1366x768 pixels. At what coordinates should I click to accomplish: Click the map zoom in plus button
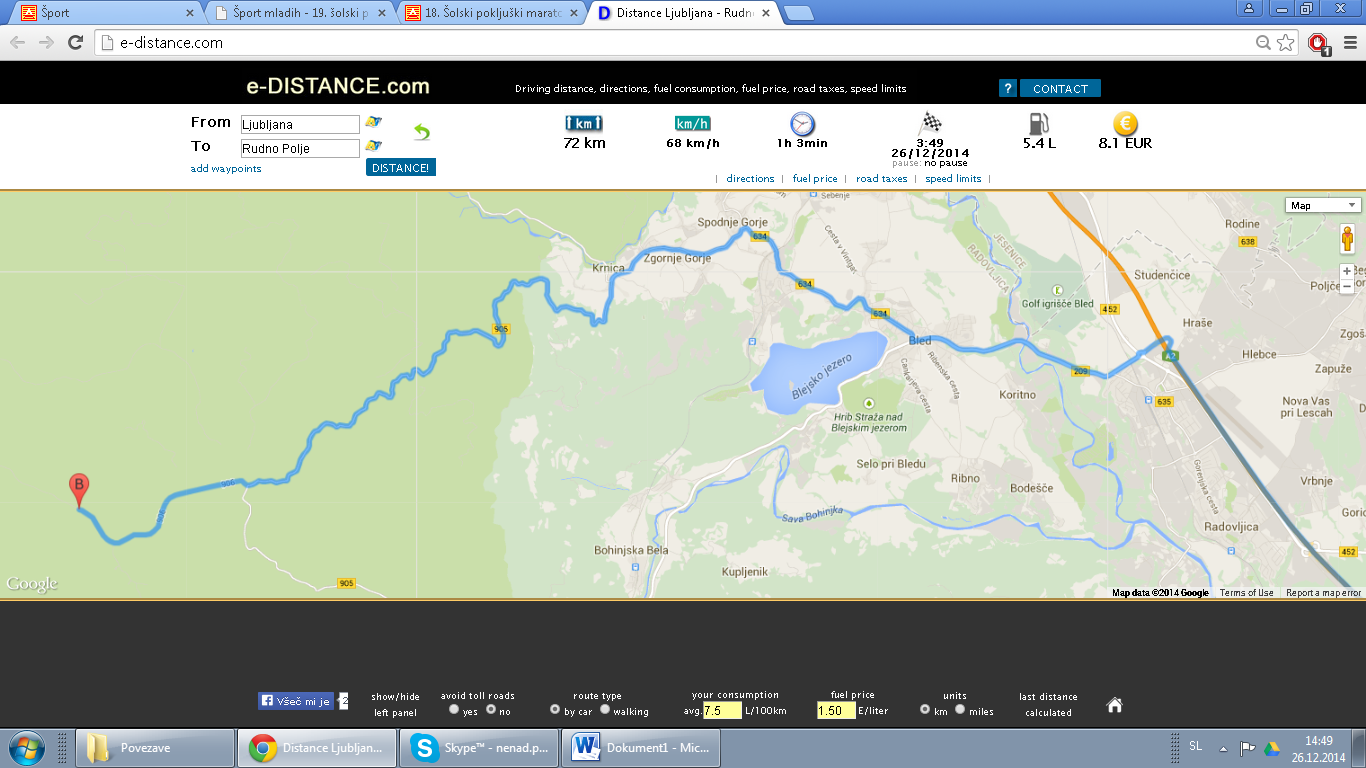1347,271
